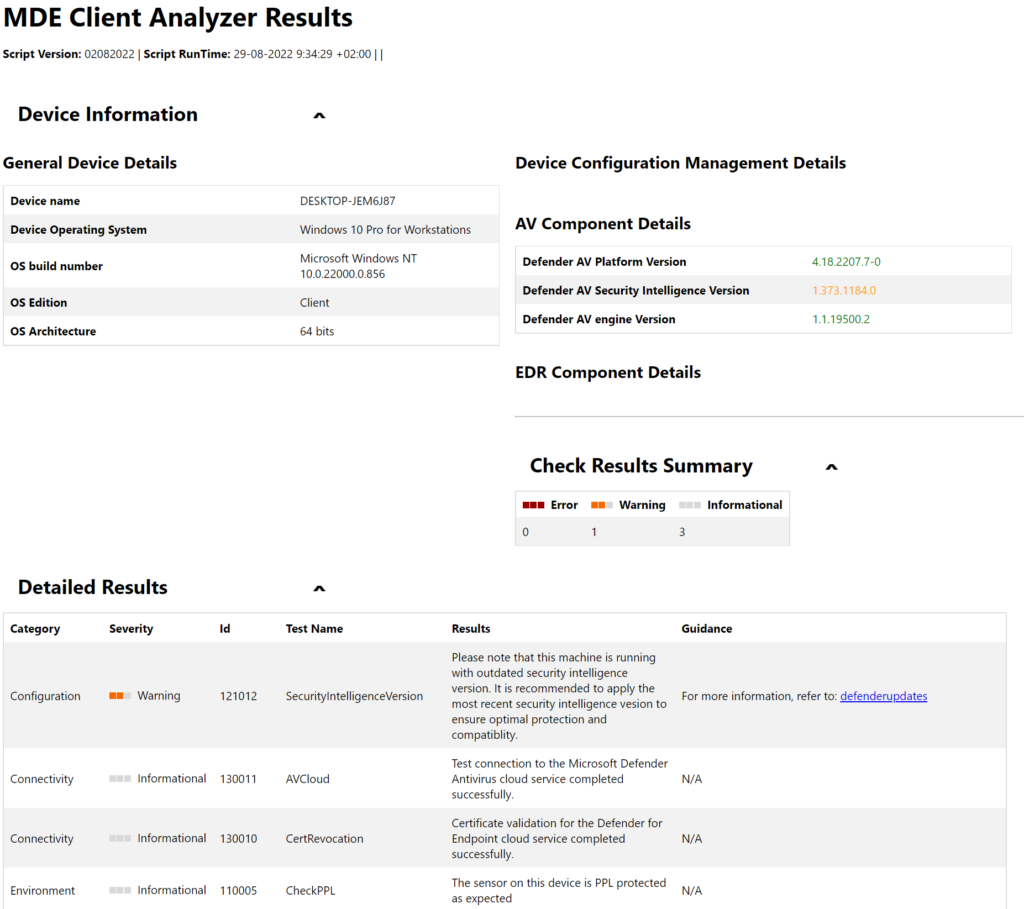Click the CertRevocation test name

click(325, 838)
